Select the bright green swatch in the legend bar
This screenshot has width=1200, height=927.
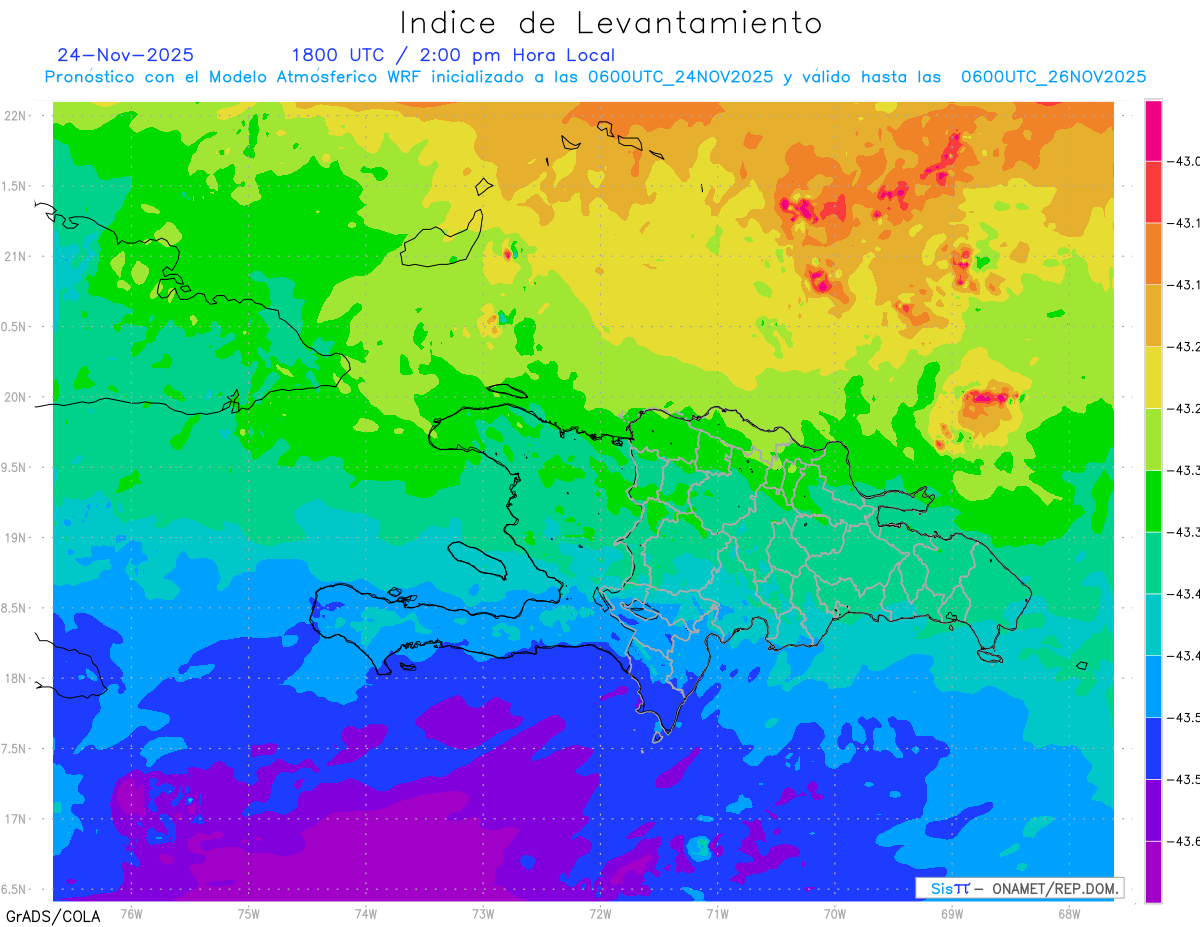coord(1153,501)
